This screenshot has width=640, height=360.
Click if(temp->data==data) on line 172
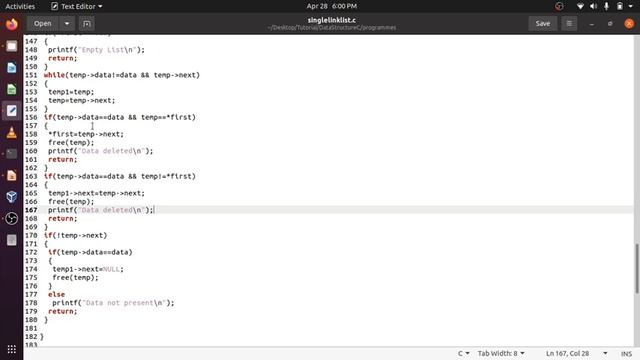pos(90,252)
